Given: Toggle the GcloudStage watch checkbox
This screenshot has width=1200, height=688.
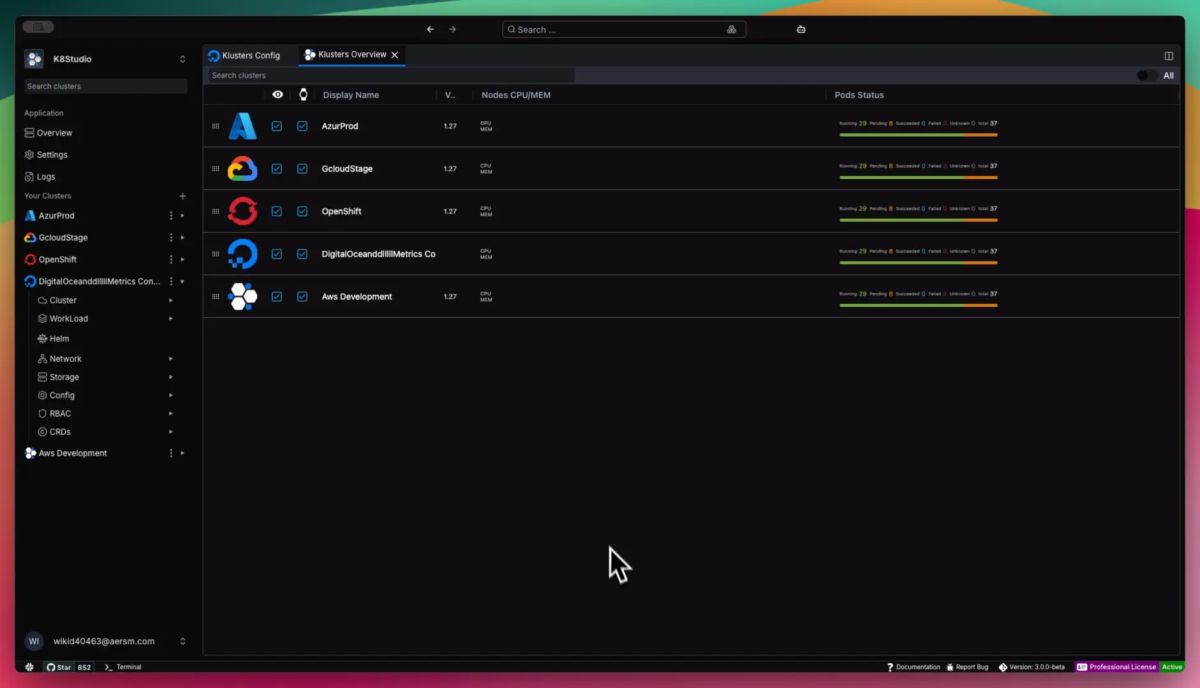Looking at the screenshot, I should (x=302, y=169).
